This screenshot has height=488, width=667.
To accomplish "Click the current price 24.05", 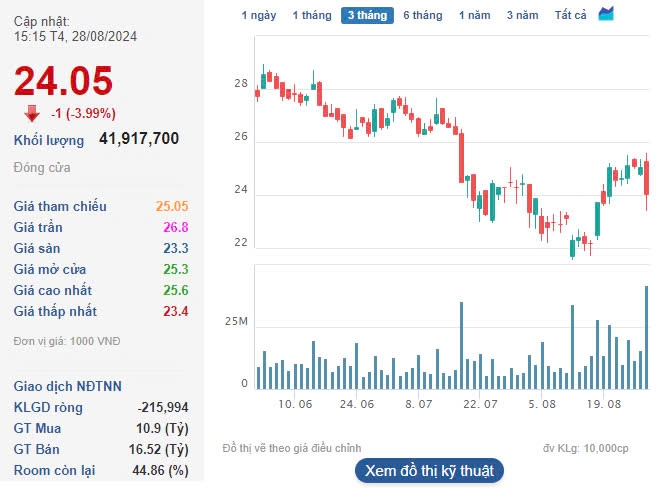I will click(63, 80).
